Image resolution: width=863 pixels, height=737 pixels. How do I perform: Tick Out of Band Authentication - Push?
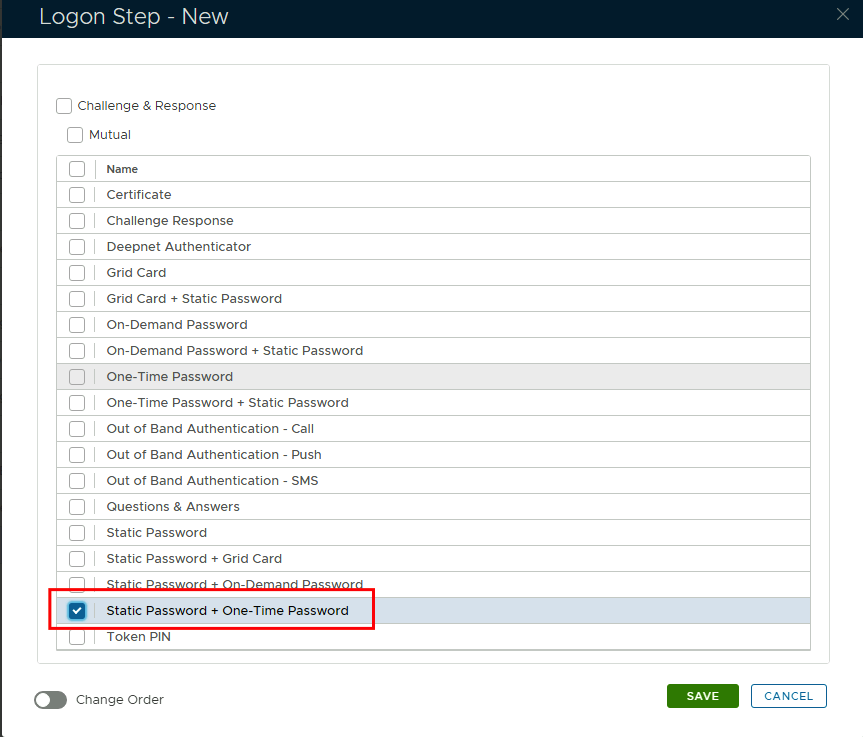click(x=77, y=455)
